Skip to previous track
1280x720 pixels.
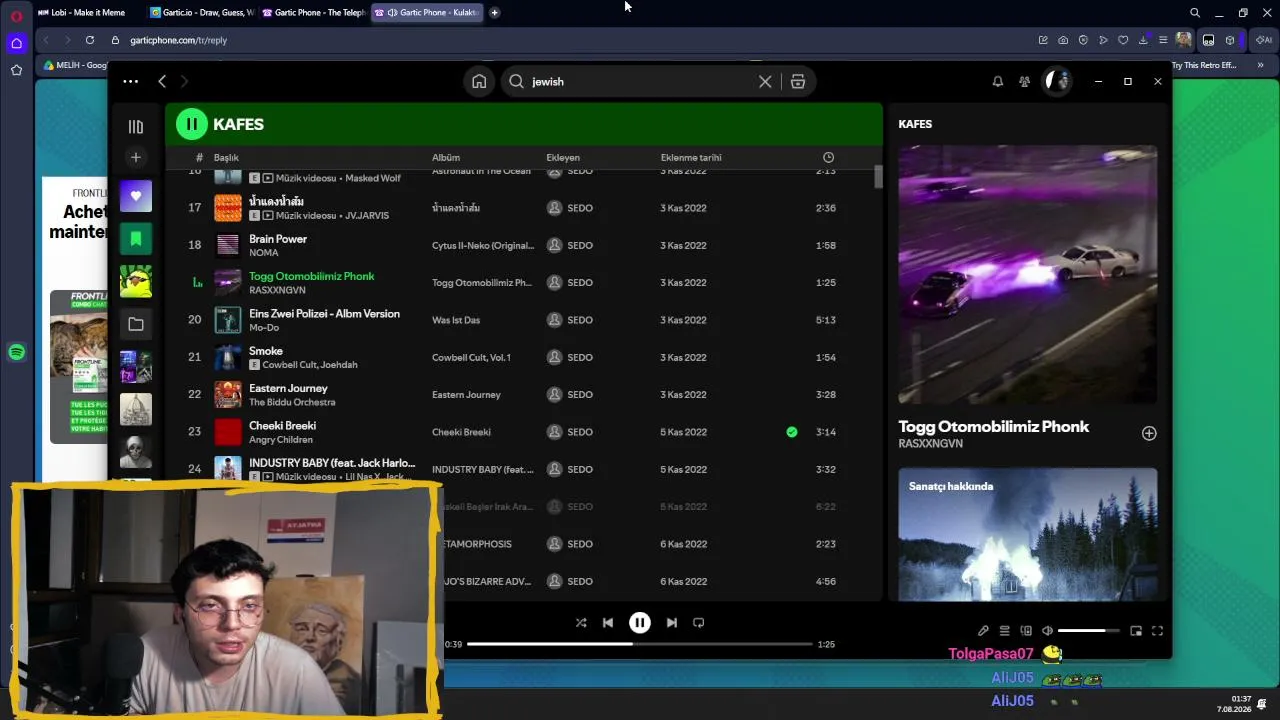pyautogui.click(x=607, y=623)
